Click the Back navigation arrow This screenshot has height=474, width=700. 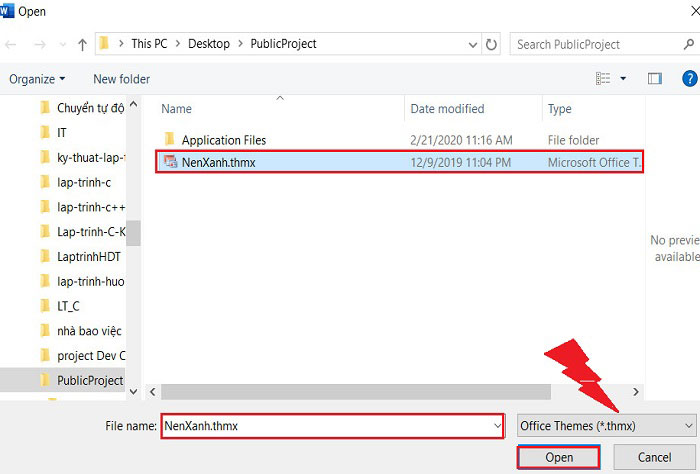(12, 44)
